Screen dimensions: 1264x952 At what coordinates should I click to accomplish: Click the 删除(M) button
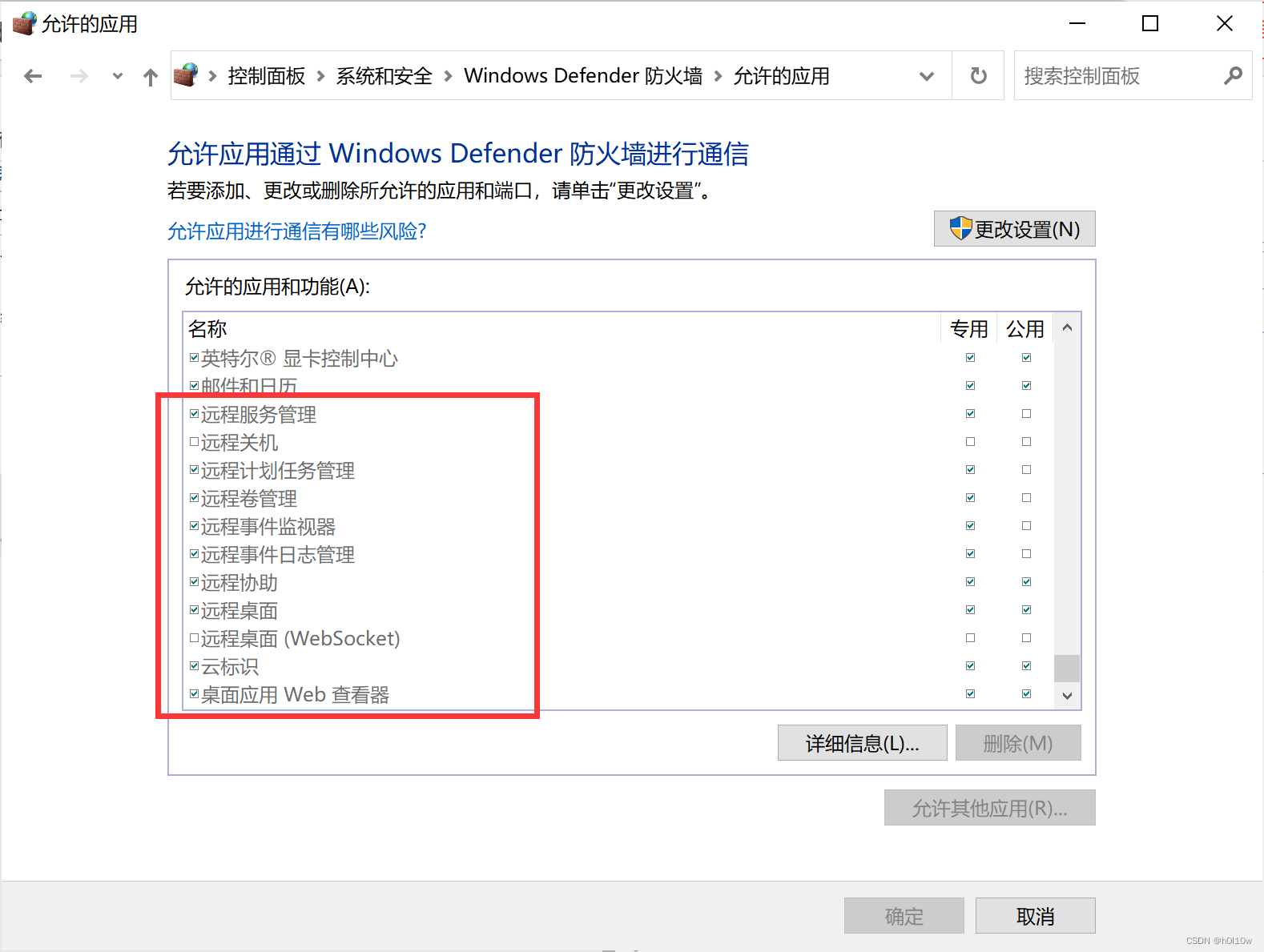click(1018, 743)
